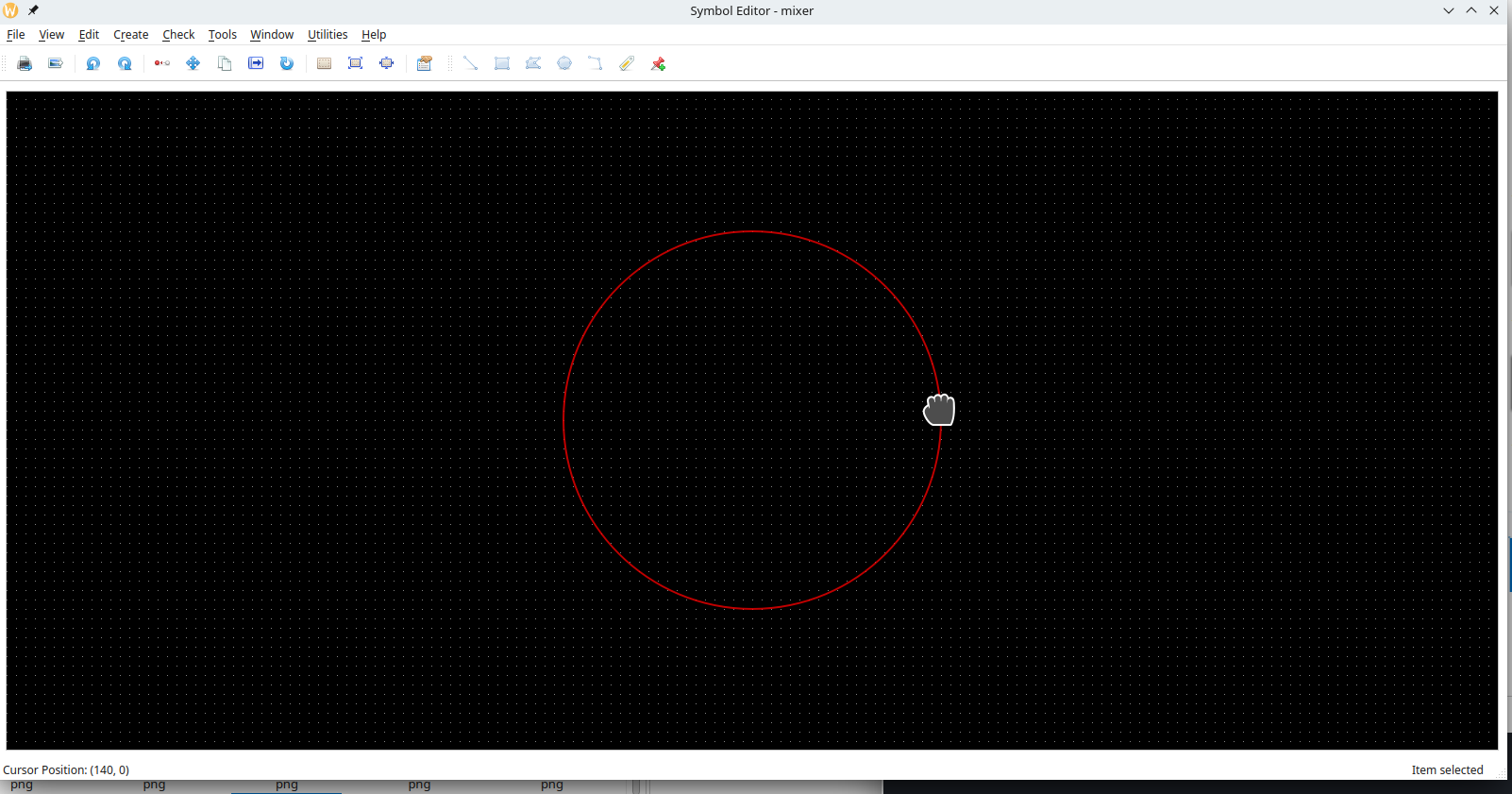Undo the last action
Screen dimensions: 1512x794
[93, 63]
